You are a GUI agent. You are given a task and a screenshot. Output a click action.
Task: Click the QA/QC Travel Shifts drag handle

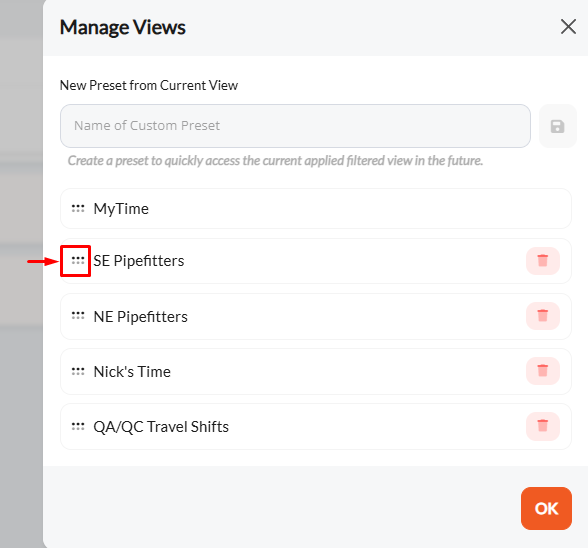pos(78,426)
